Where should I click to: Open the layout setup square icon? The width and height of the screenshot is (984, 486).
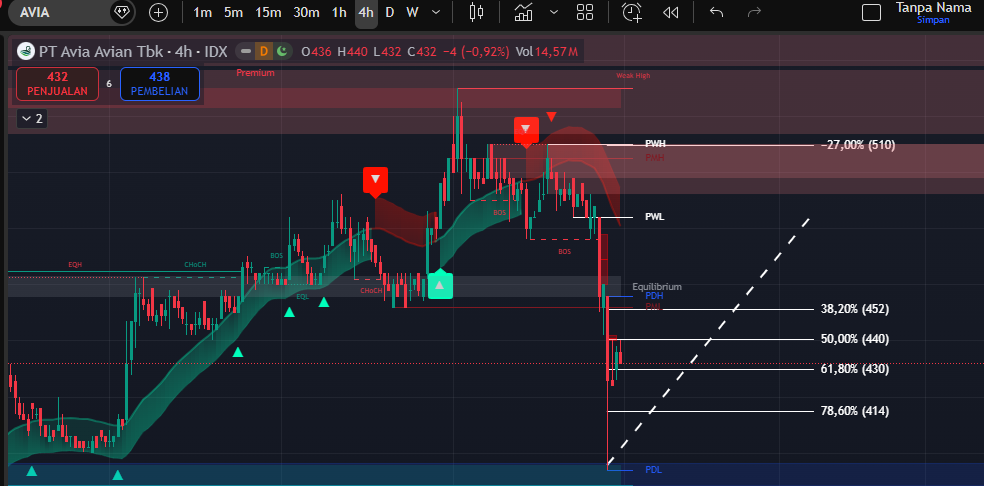[871, 12]
